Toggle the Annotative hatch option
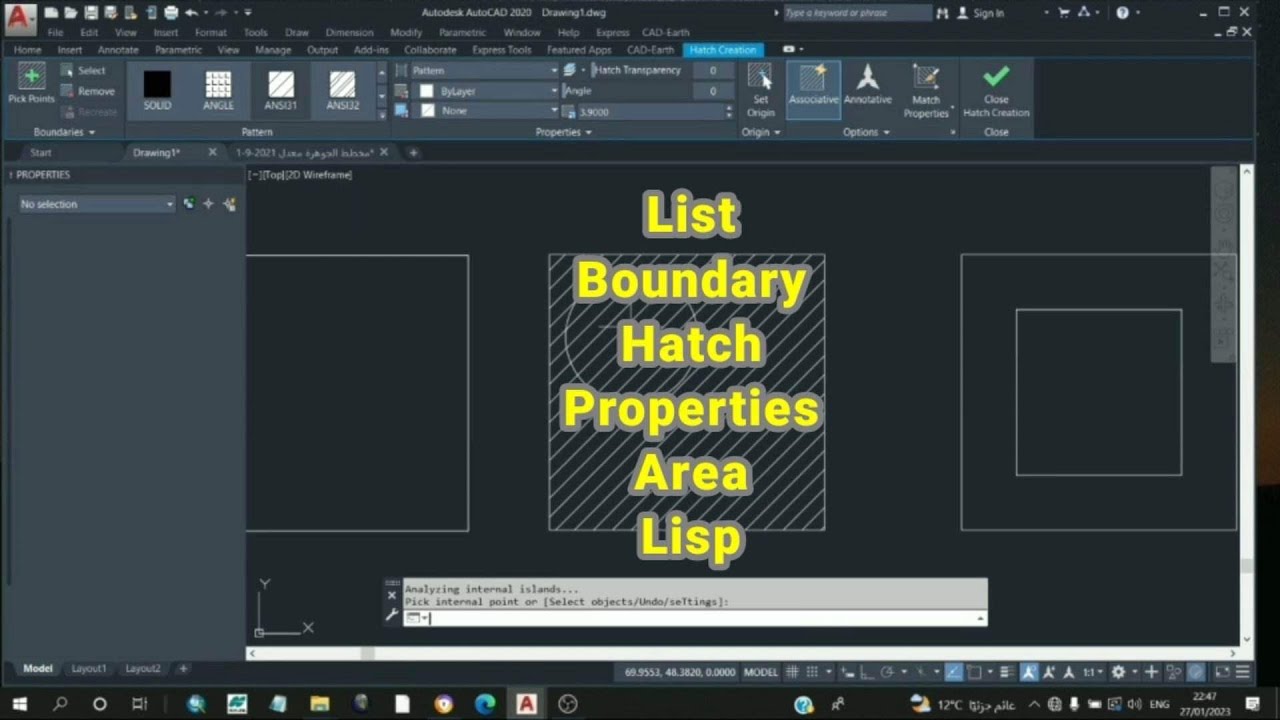Image resolution: width=1280 pixels, height=720 pixels. [867, 85]
